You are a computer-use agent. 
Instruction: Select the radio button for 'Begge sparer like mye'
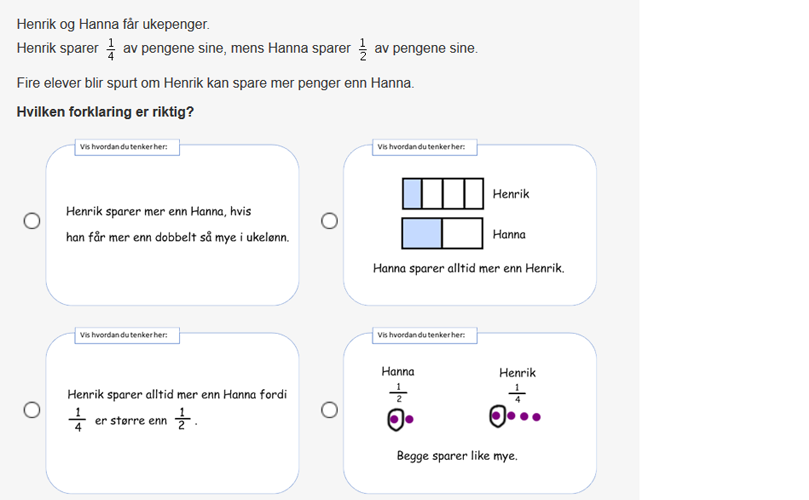coord(329,409)
